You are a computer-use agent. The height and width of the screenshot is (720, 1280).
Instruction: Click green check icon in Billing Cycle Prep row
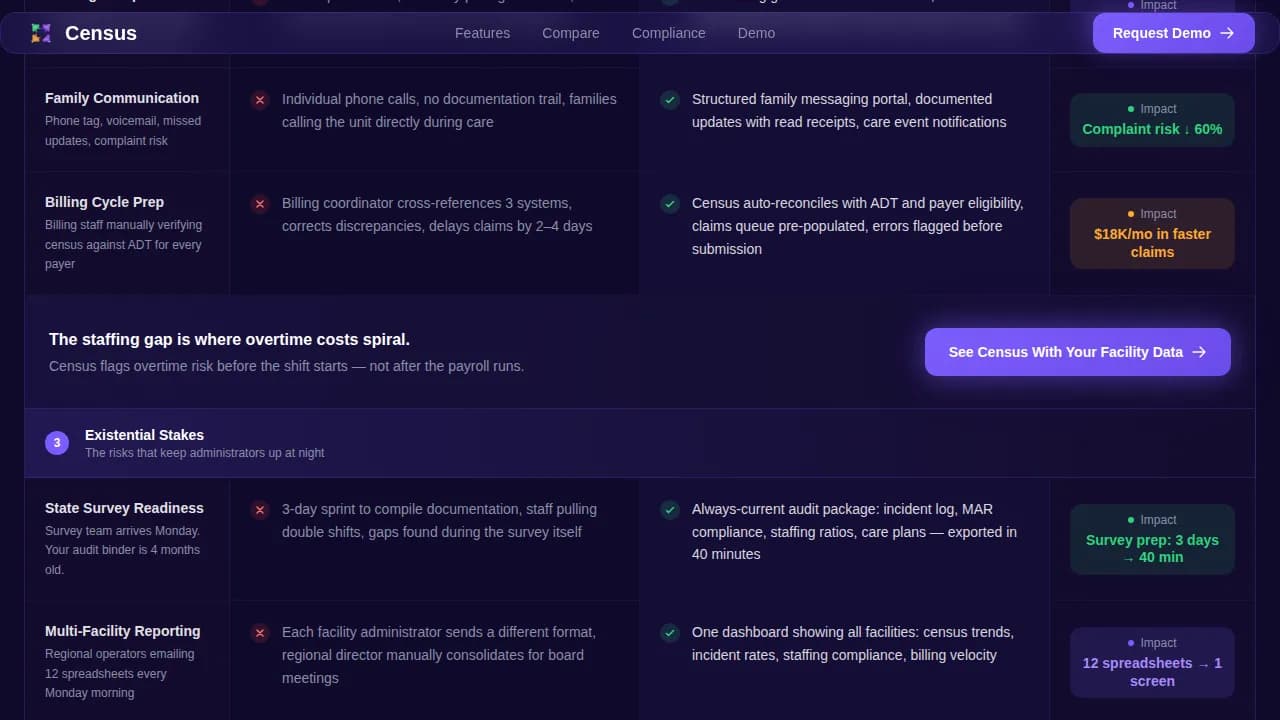point(670,204)
